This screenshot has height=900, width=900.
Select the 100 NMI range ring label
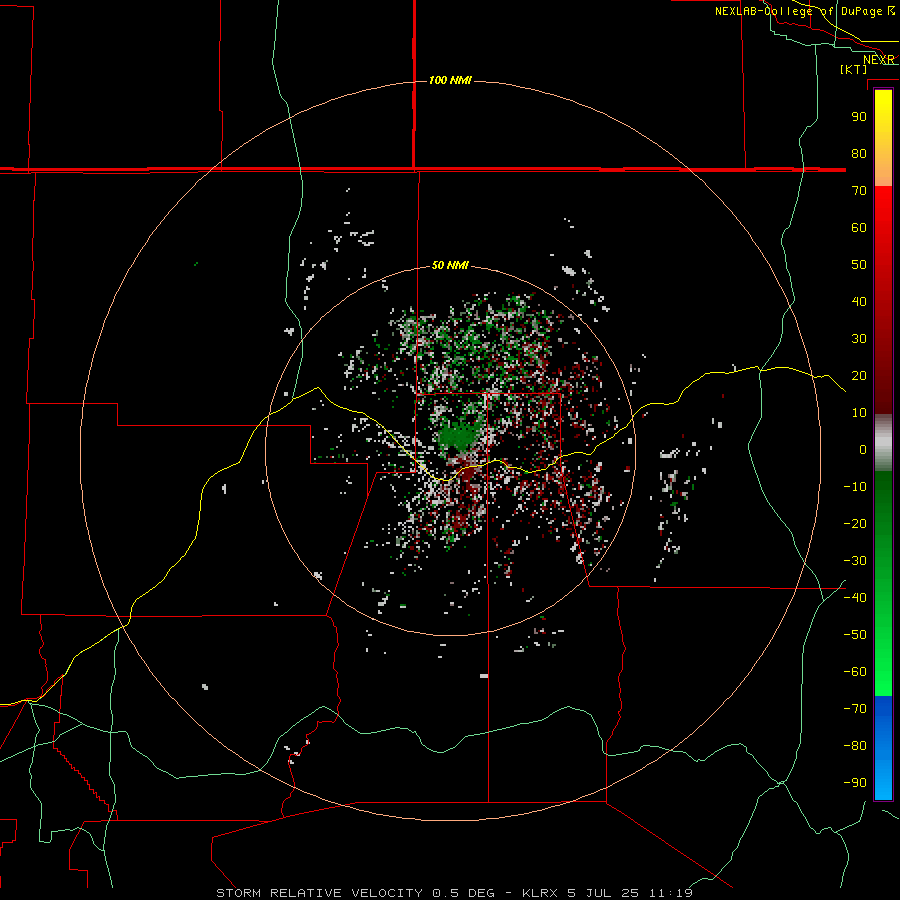point(450,80)
